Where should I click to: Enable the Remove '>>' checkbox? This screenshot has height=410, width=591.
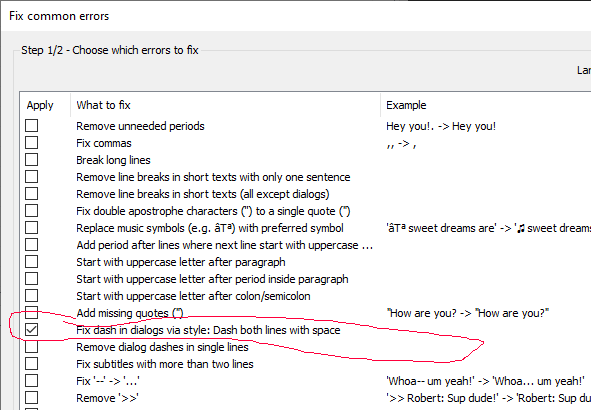click(x=32, y=398)
